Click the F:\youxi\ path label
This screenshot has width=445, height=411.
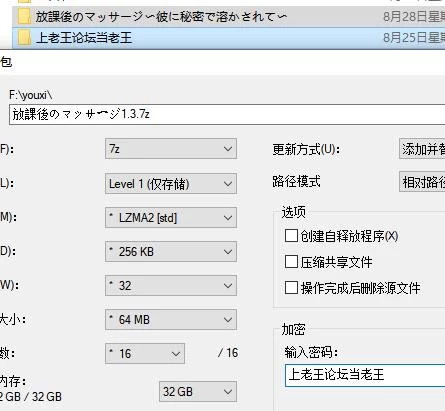tap(31, 95)
